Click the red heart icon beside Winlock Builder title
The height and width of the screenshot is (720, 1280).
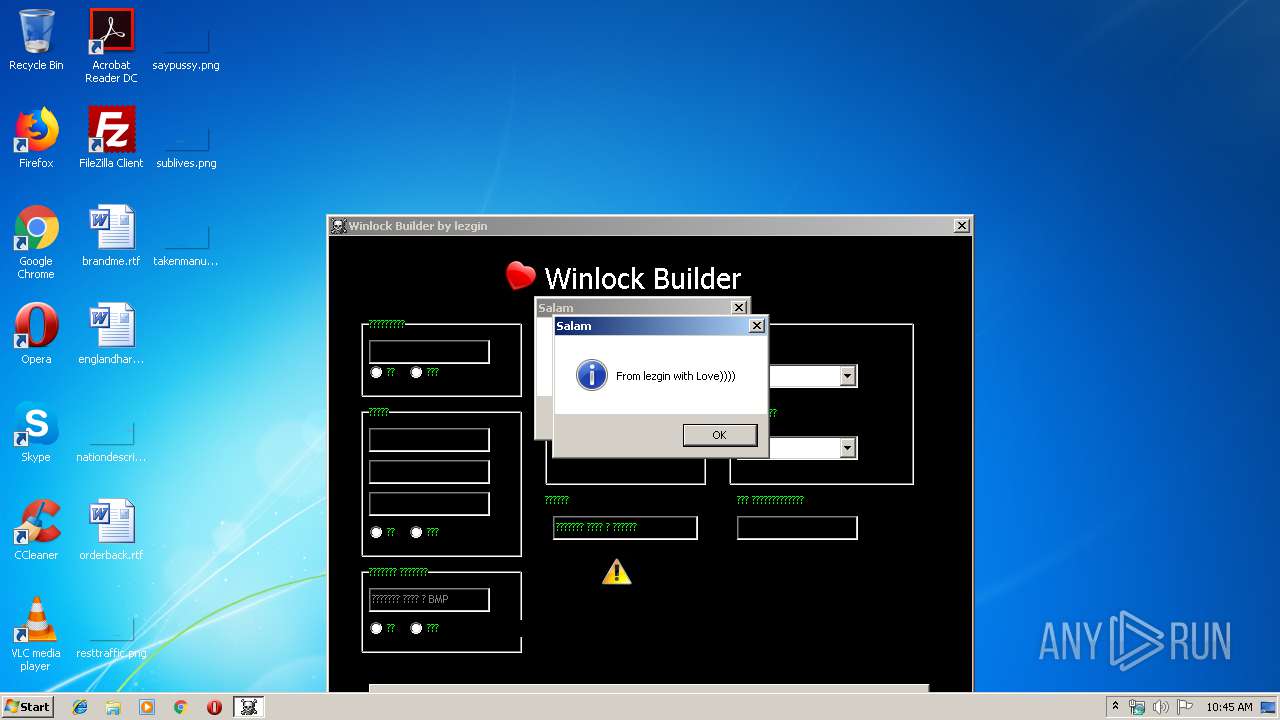pyautogui.click(x=520, y=276)
